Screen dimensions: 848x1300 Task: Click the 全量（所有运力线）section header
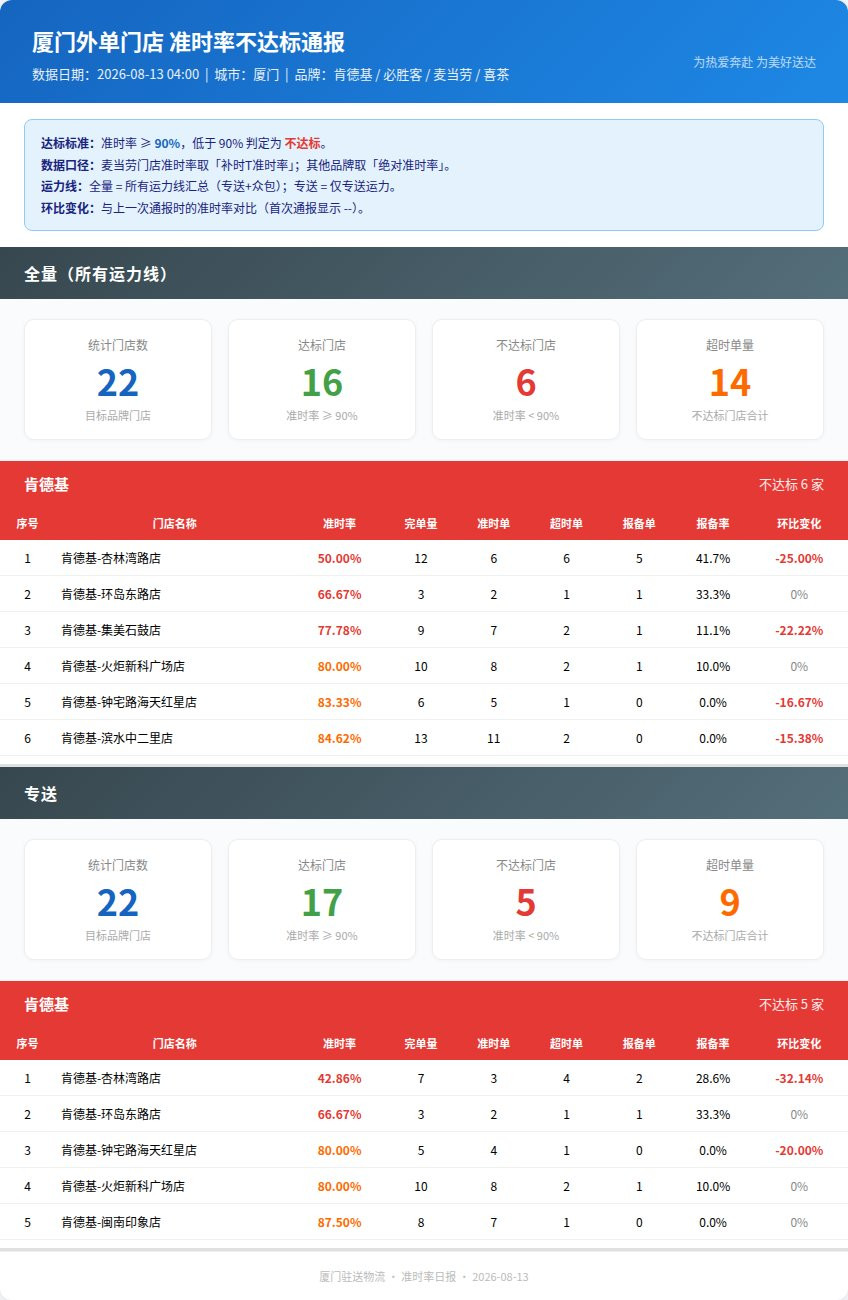pyautogui.click(x=424, y=273)
